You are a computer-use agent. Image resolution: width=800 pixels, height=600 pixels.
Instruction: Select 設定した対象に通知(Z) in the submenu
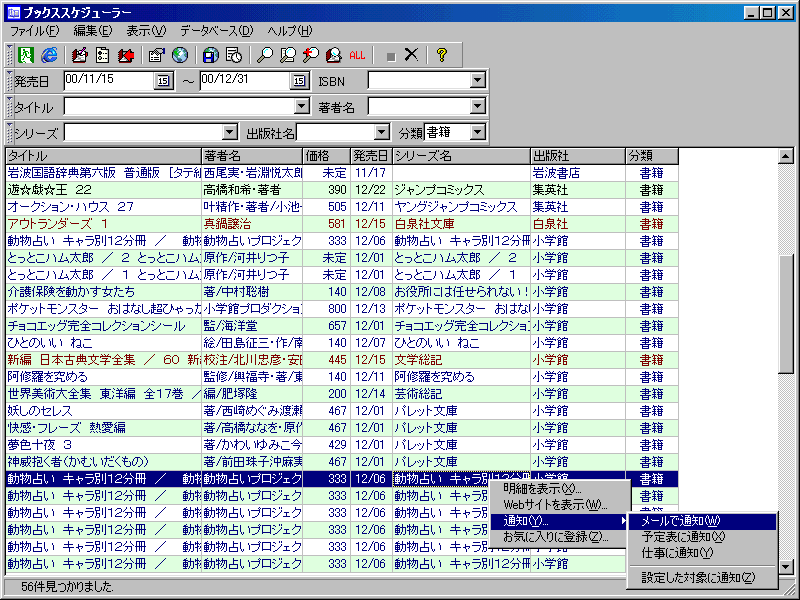(703, 578)
